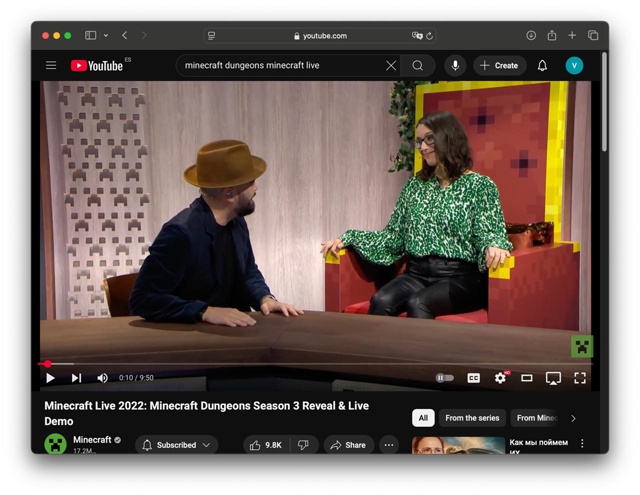Play the video
The image size is (640, 495).
click(x=51, y=378)
